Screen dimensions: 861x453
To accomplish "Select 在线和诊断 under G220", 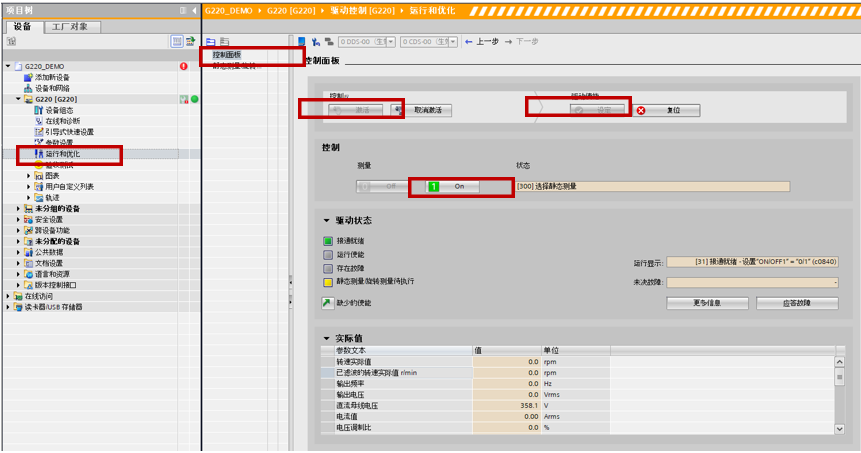I will pyautogui.click(x=62, y=121).
